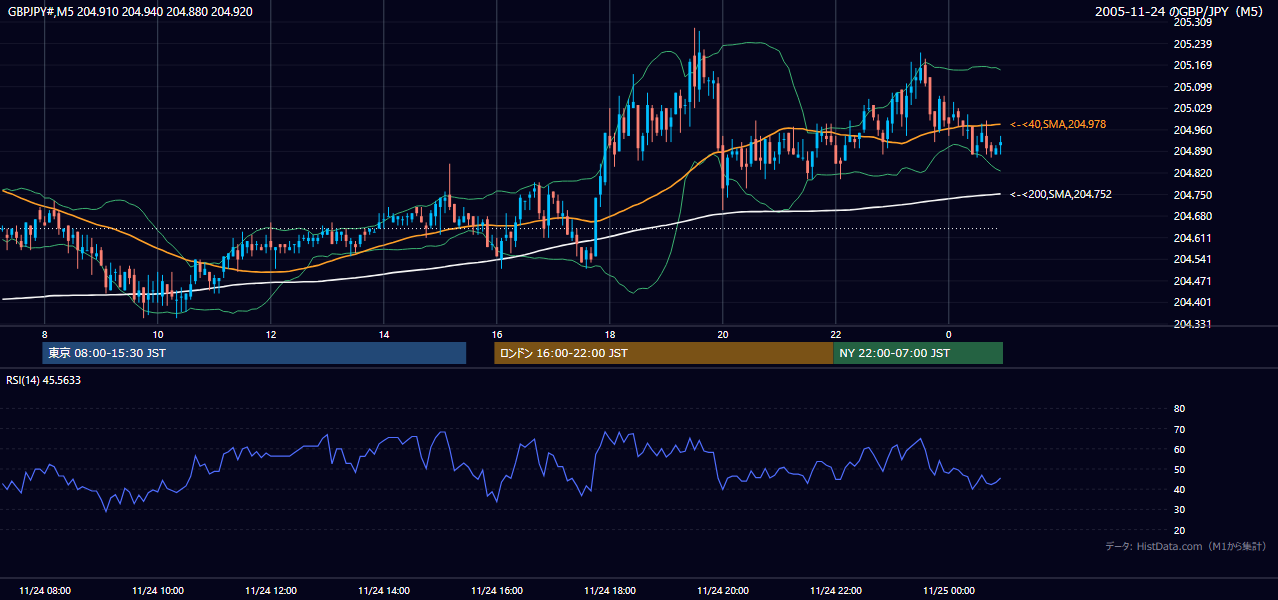Click the 40 SMA 204.978 label
The image size is (1278, 600).
pos(1058,124)
